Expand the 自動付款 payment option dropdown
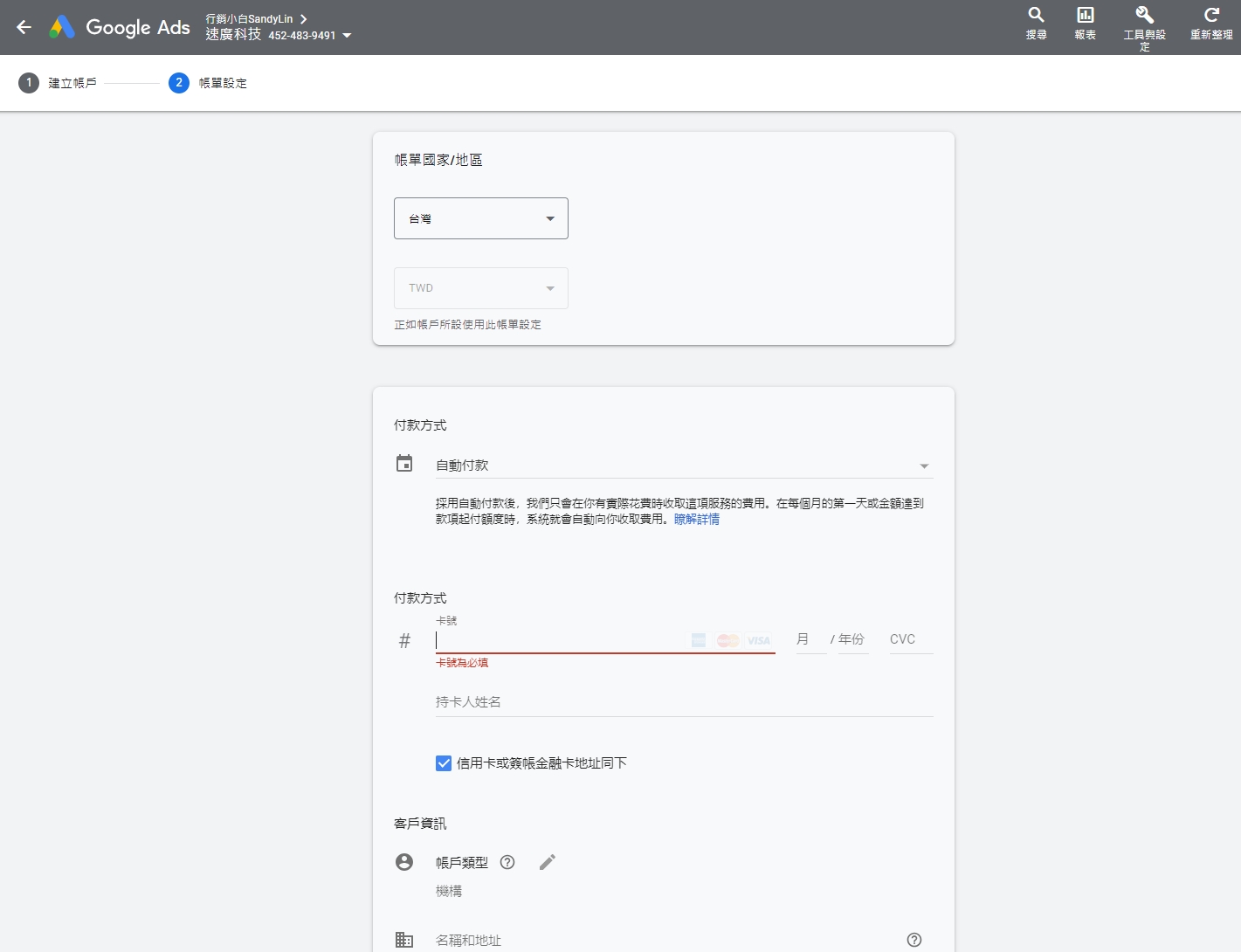The height and width of the screenshot is (952, 1241). [x=685, y=466]
